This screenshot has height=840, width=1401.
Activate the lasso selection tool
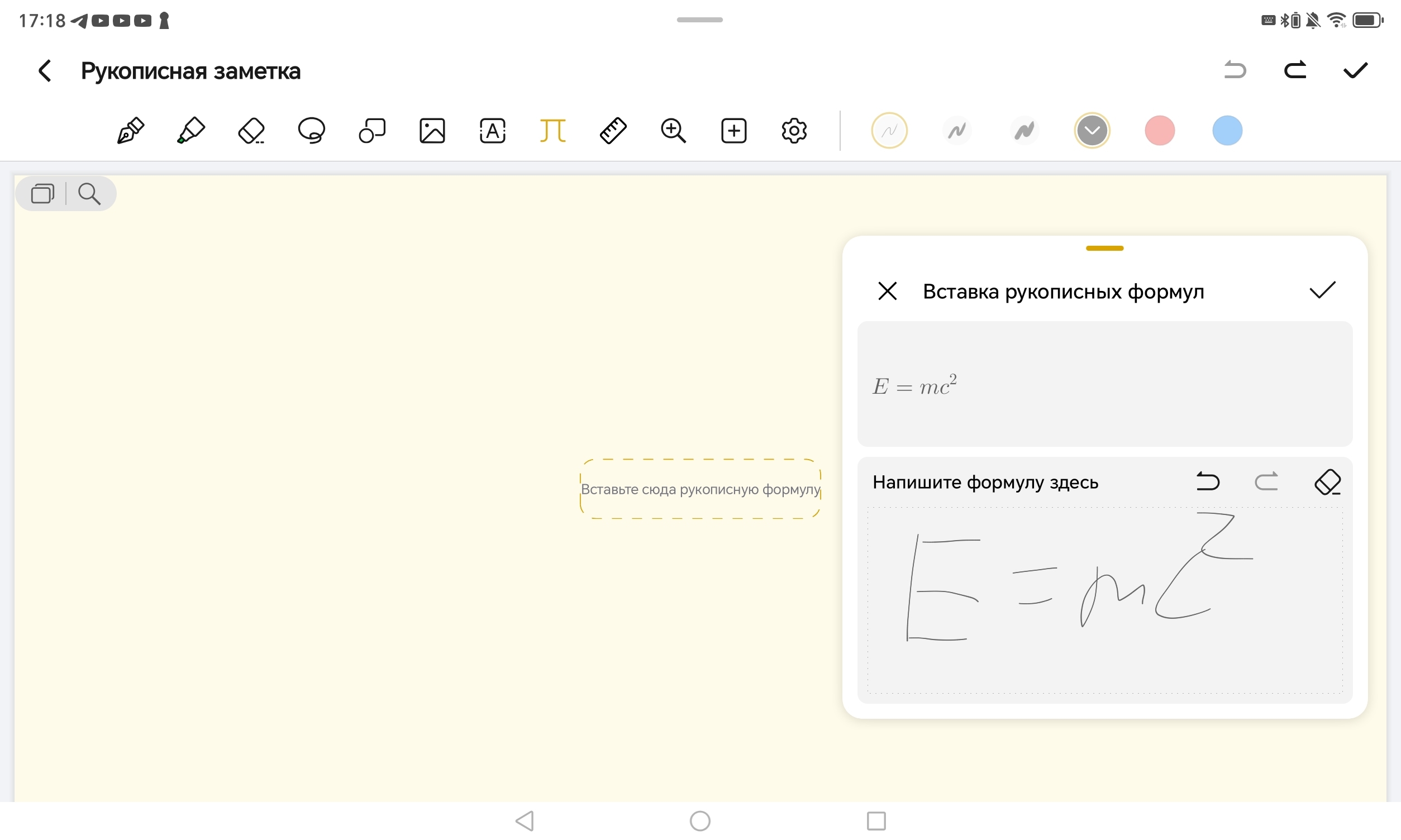(x=311, y=131)
